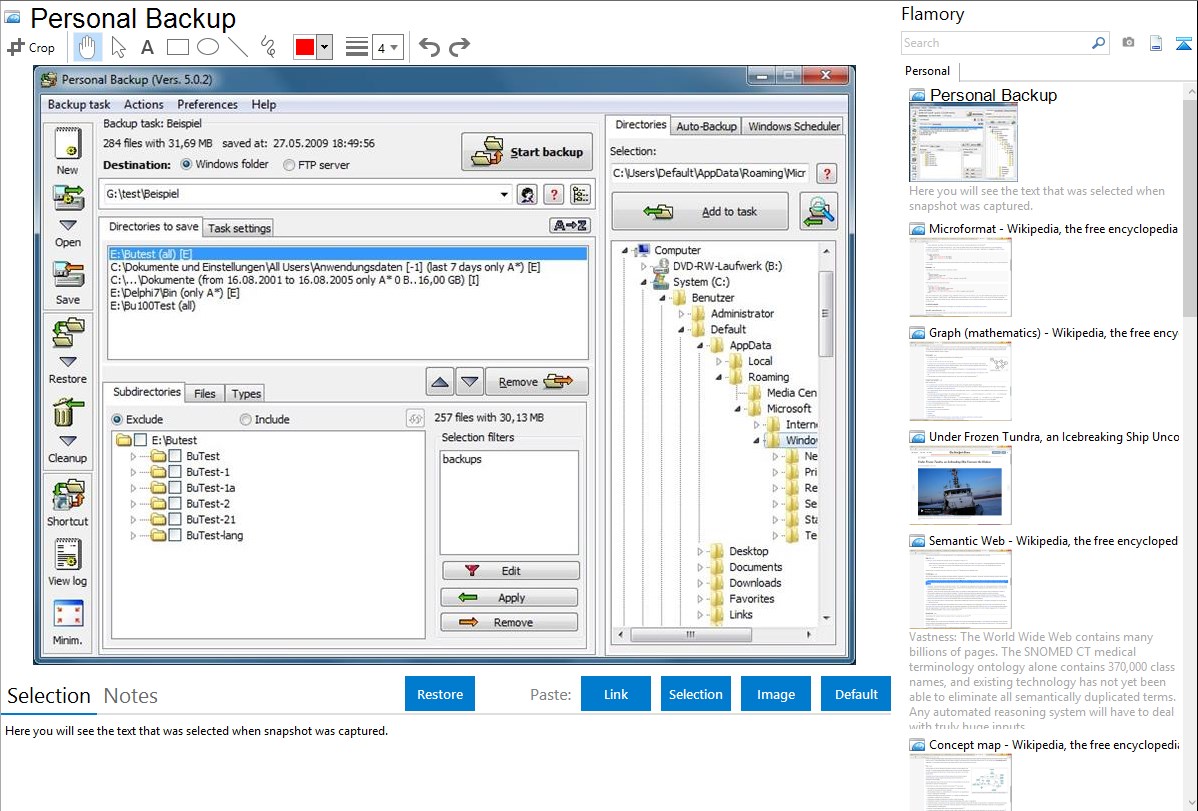Viewport: 1198px width, 811px height.
Task: Expand the DVD-RW-Laufwerk (B:) node
Action: pos(643,267)
